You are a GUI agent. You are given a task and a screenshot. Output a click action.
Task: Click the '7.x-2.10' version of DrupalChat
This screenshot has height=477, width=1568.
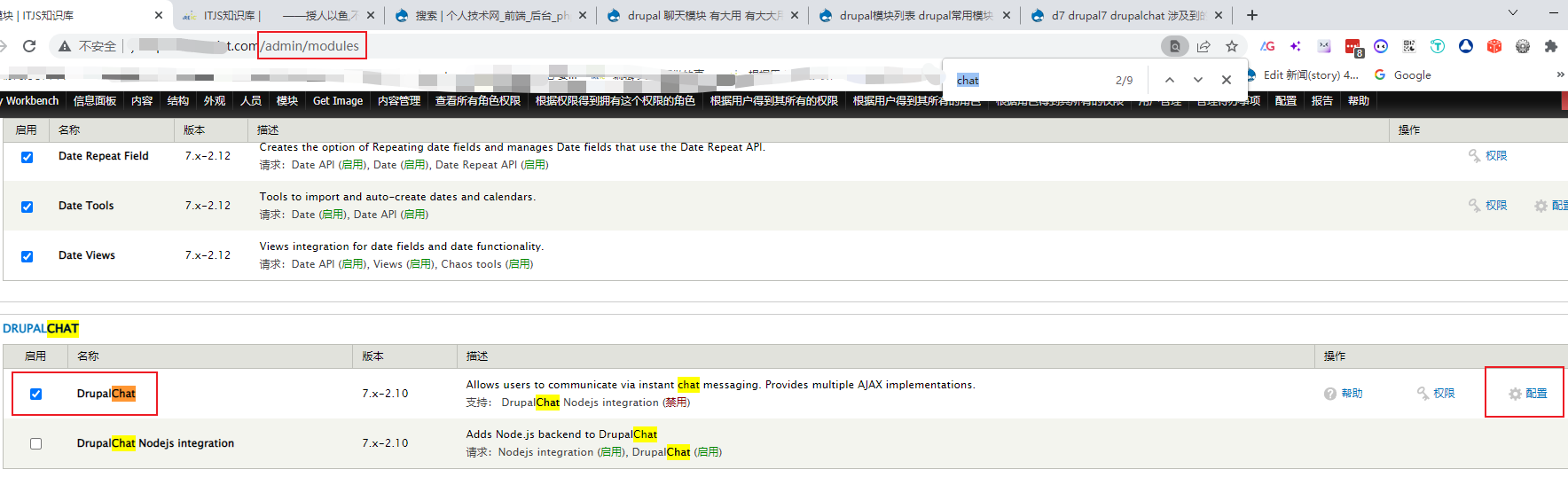pos(385,394)
